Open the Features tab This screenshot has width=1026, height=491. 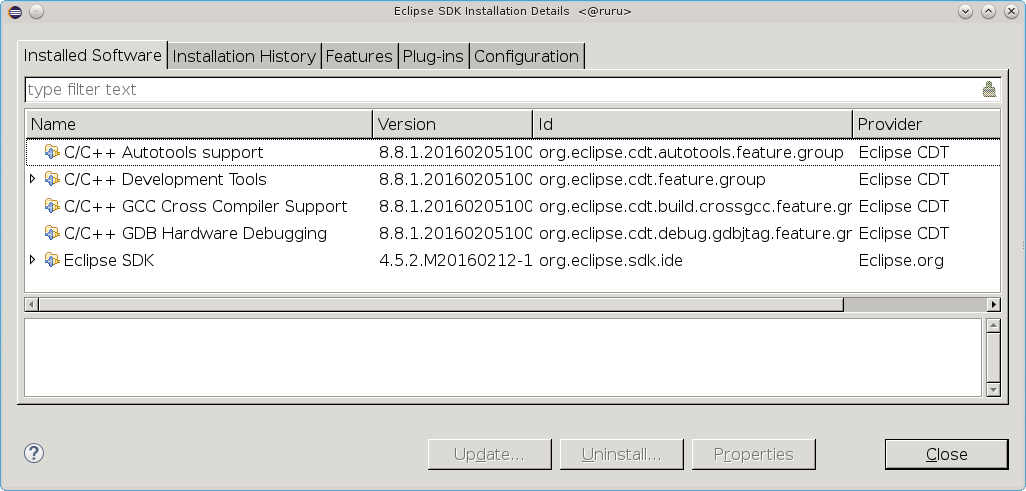359,56
